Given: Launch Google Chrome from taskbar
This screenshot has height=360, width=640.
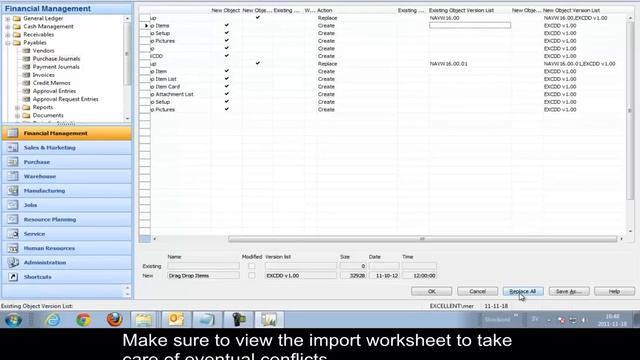Looking at the screenshot, I should (83, 320).
